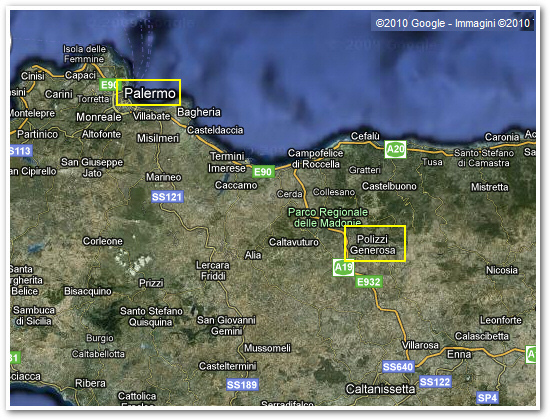
Task: Click the Prizzi town label
Action: click(151, 283)
